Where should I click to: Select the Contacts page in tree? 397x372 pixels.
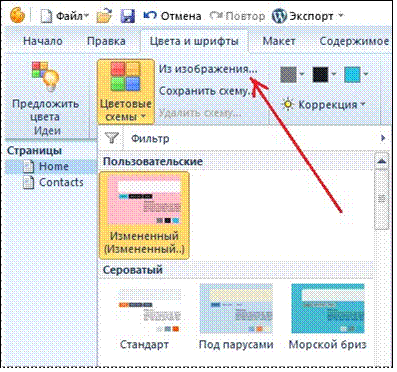click(x=53, y=182)
